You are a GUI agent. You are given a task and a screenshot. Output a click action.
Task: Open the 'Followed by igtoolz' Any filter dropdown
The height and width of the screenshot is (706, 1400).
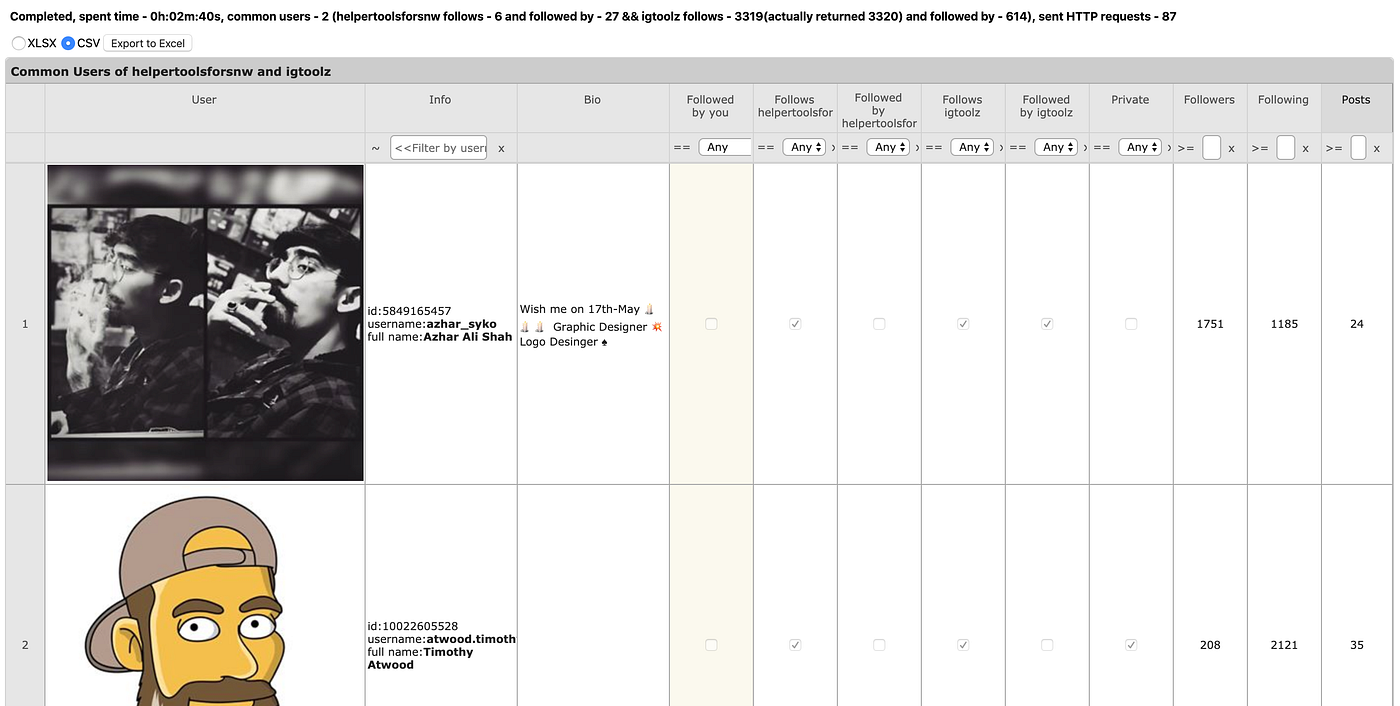pyautogui.click(x=1057, y=147)
